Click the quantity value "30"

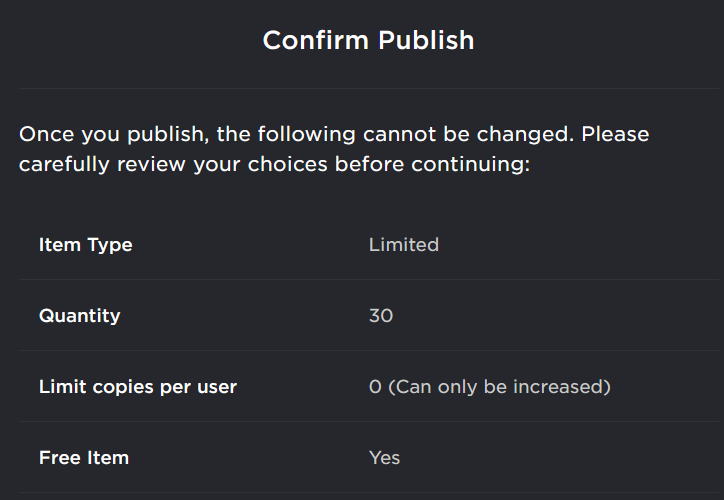pyautogui.click(x=380, y=316)
